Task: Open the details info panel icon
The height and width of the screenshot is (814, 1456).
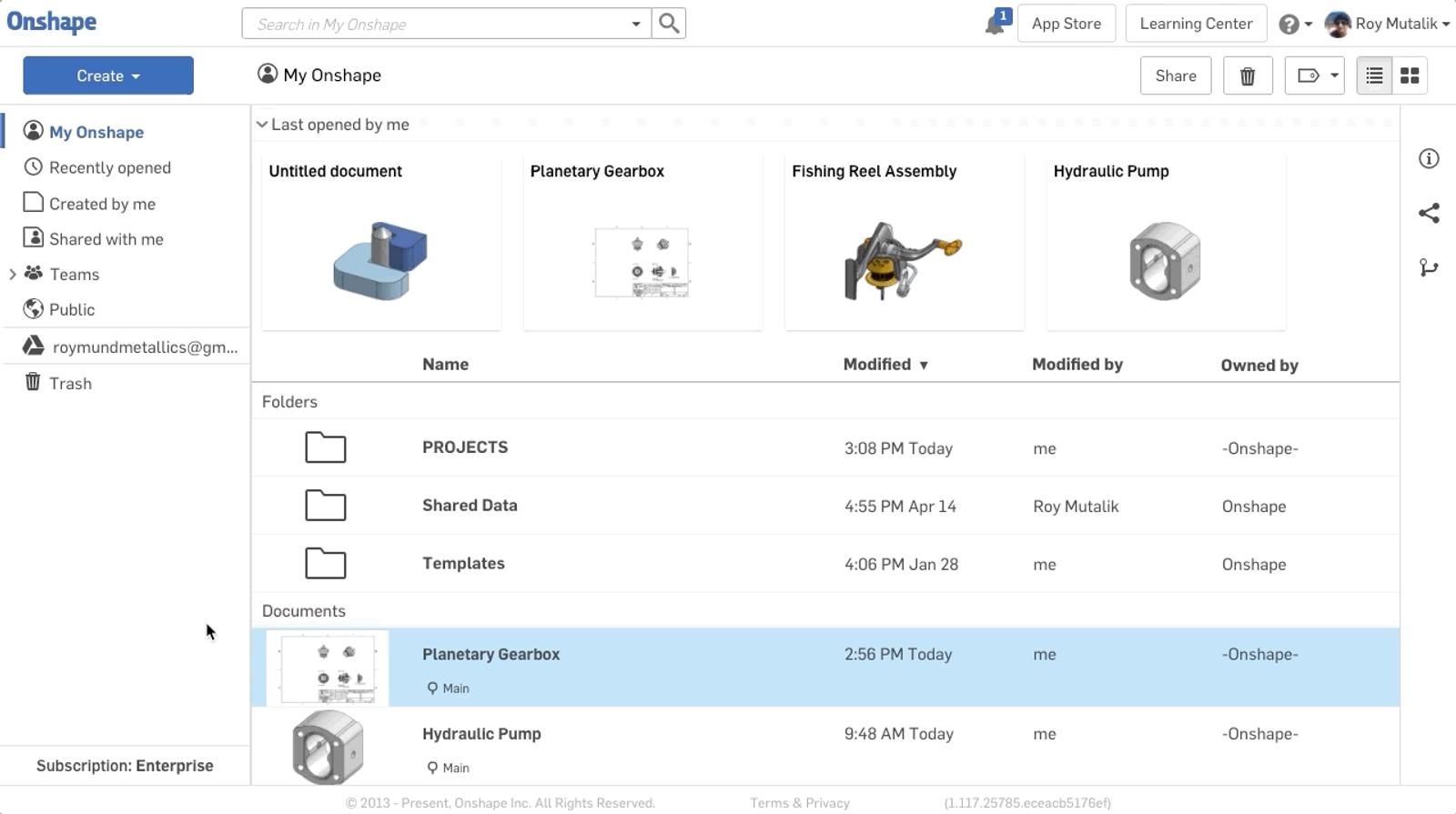Action: click(x=1429, y=159)
